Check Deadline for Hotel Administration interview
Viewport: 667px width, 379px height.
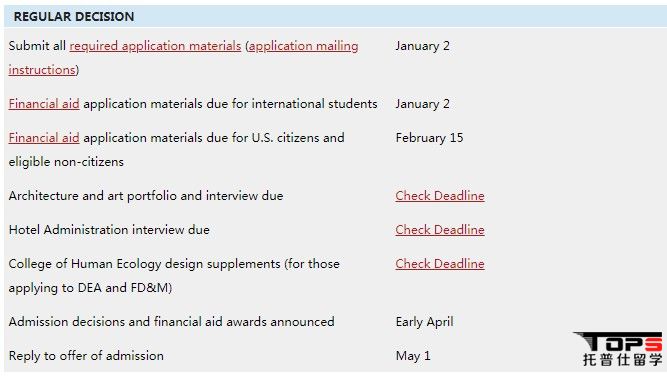pos(440,230)
